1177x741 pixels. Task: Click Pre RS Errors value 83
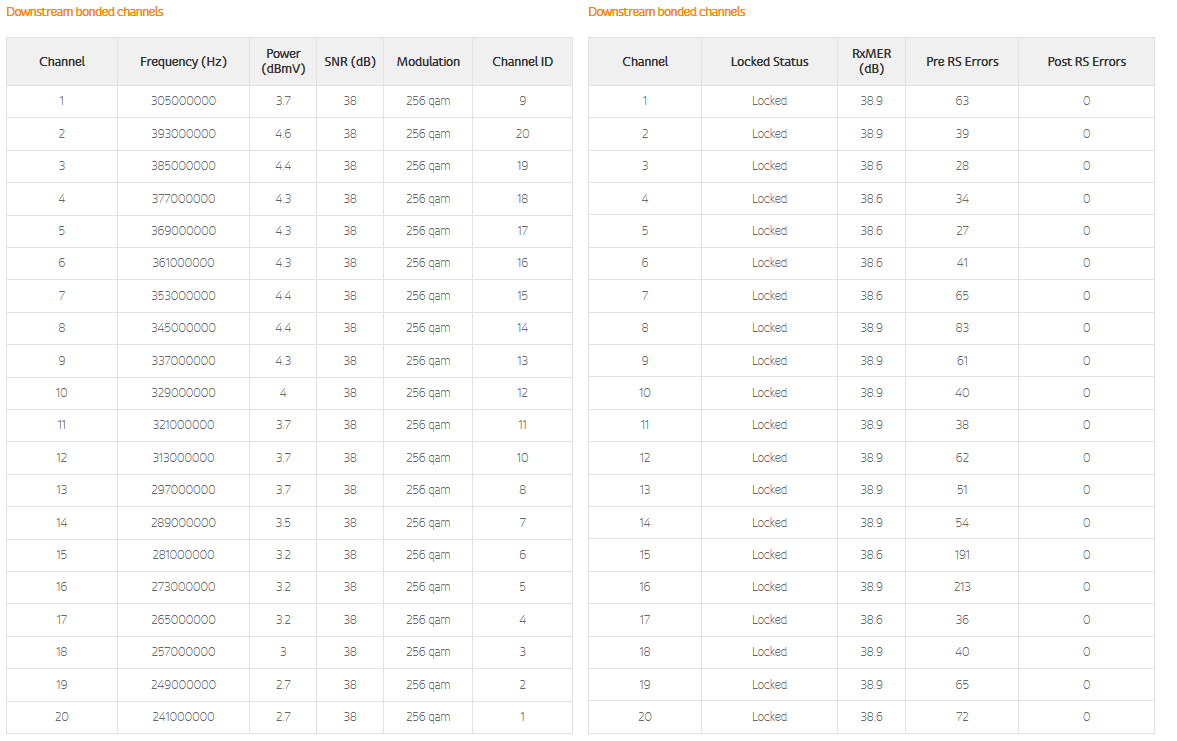point(962,328)
